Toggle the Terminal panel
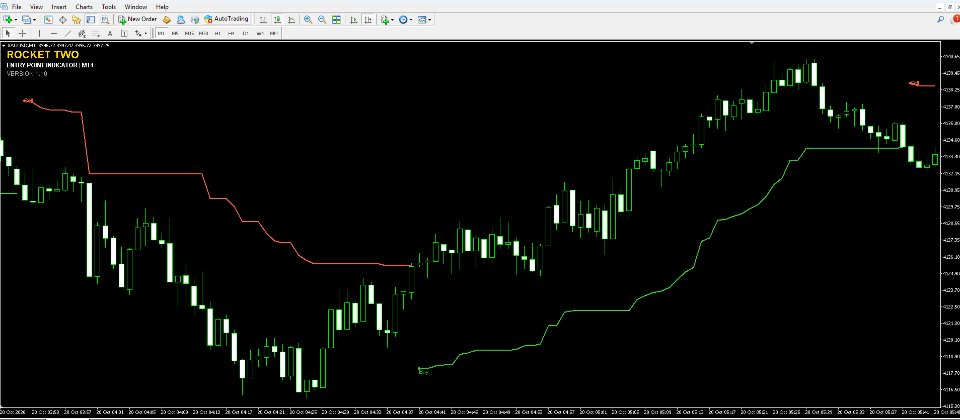 tap(90, 20)
